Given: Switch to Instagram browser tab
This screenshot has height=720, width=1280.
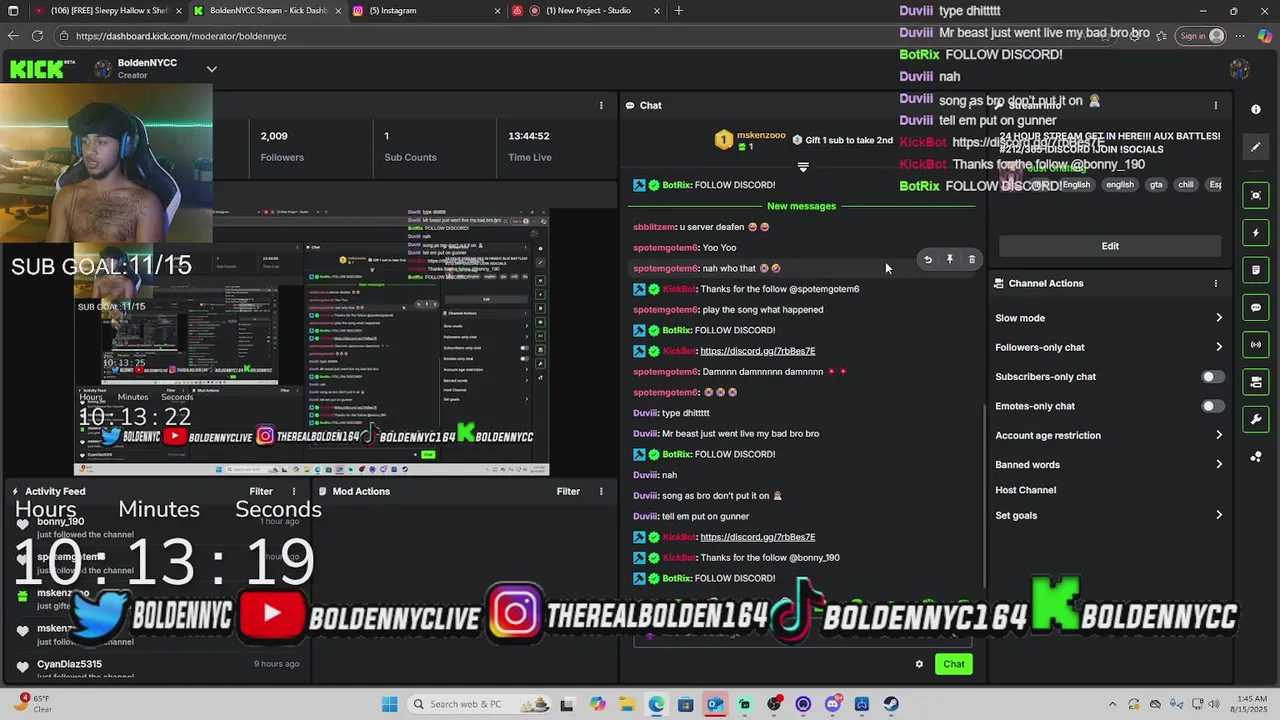Looking at the screenshot, I should [x=427, y=10].
